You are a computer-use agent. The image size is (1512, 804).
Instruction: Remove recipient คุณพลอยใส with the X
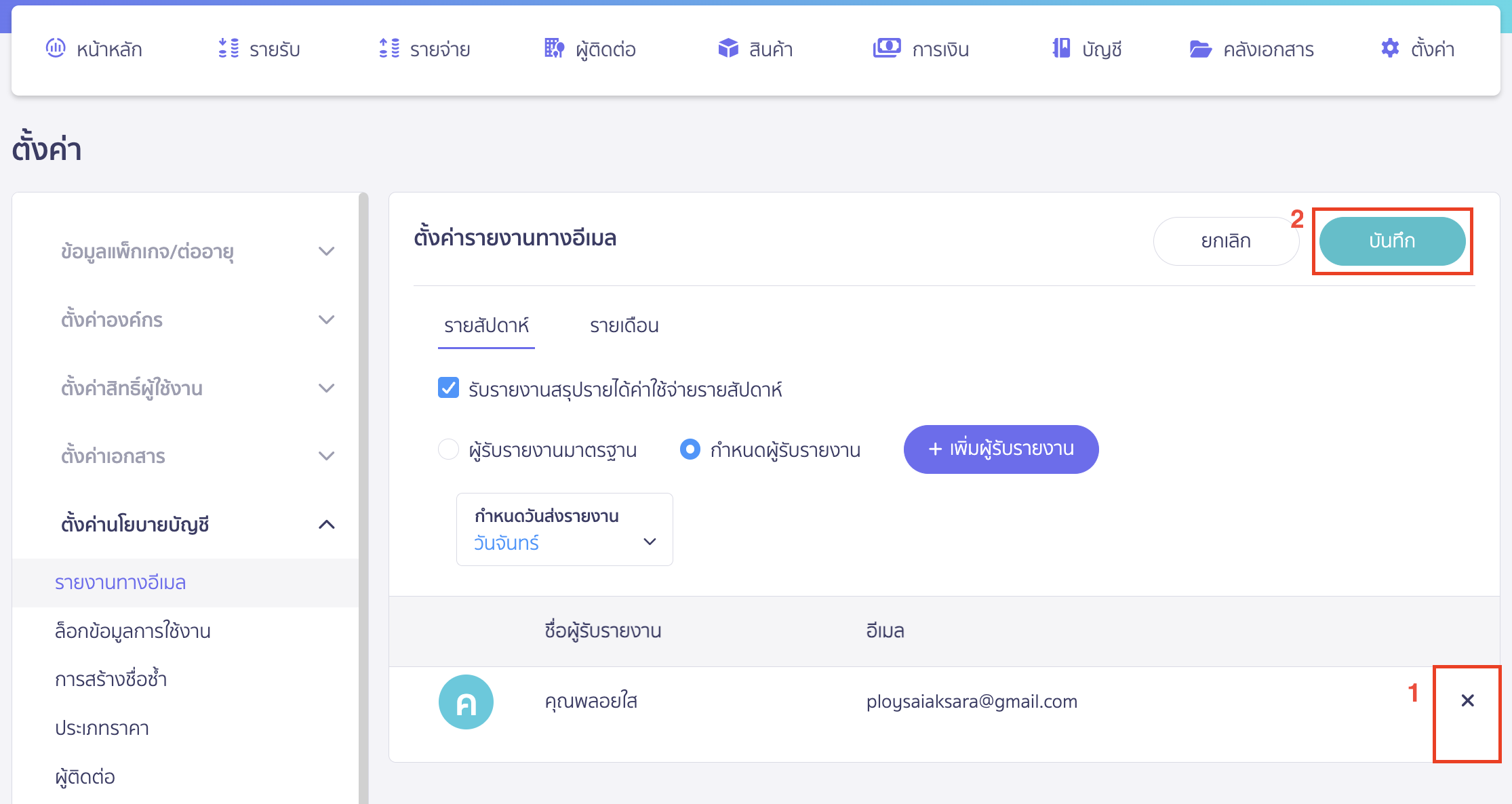tap(1467, 701)
